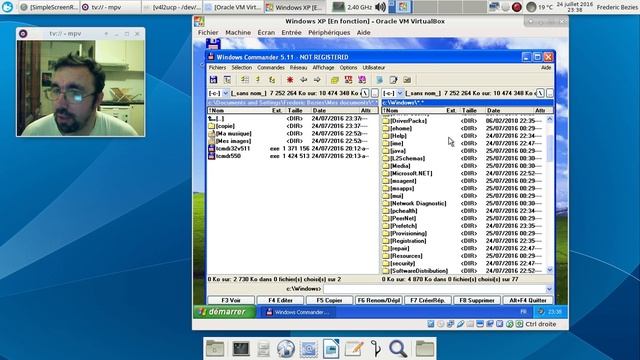Open the Commandes menu
Image resolution: width=640 pixels, height=360 pixels.
271,68
